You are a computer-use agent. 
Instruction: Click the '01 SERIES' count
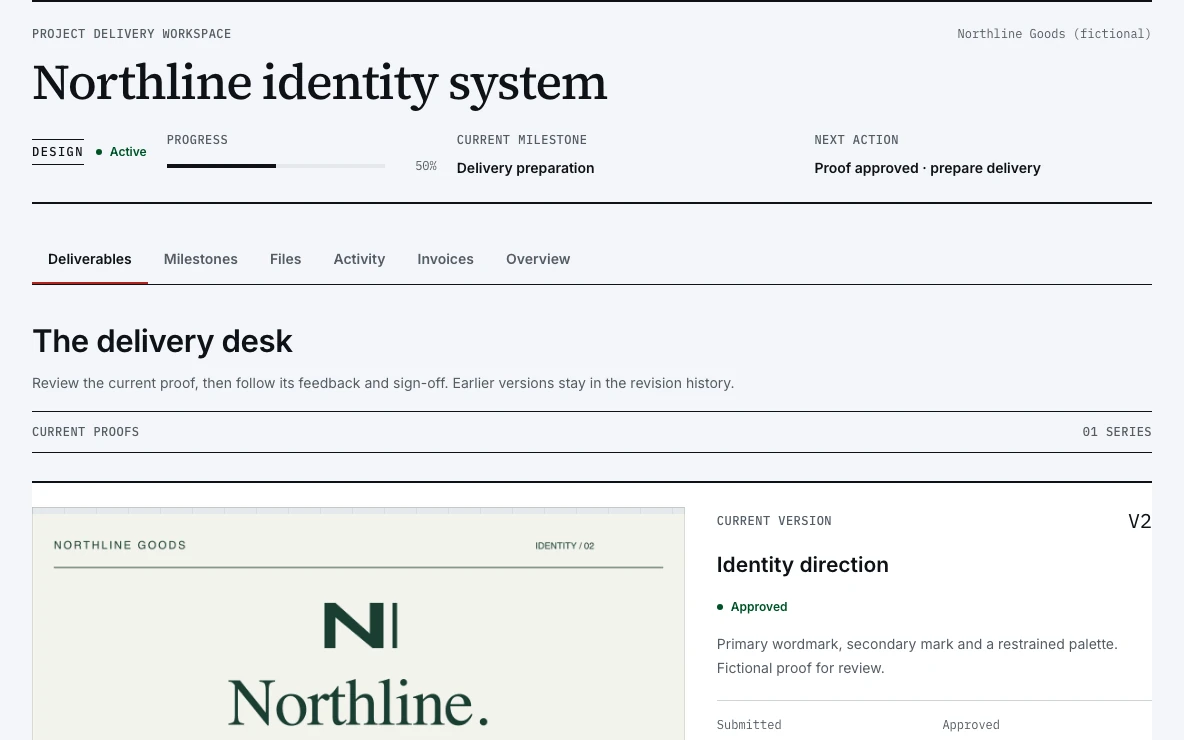click(1117, 432)
